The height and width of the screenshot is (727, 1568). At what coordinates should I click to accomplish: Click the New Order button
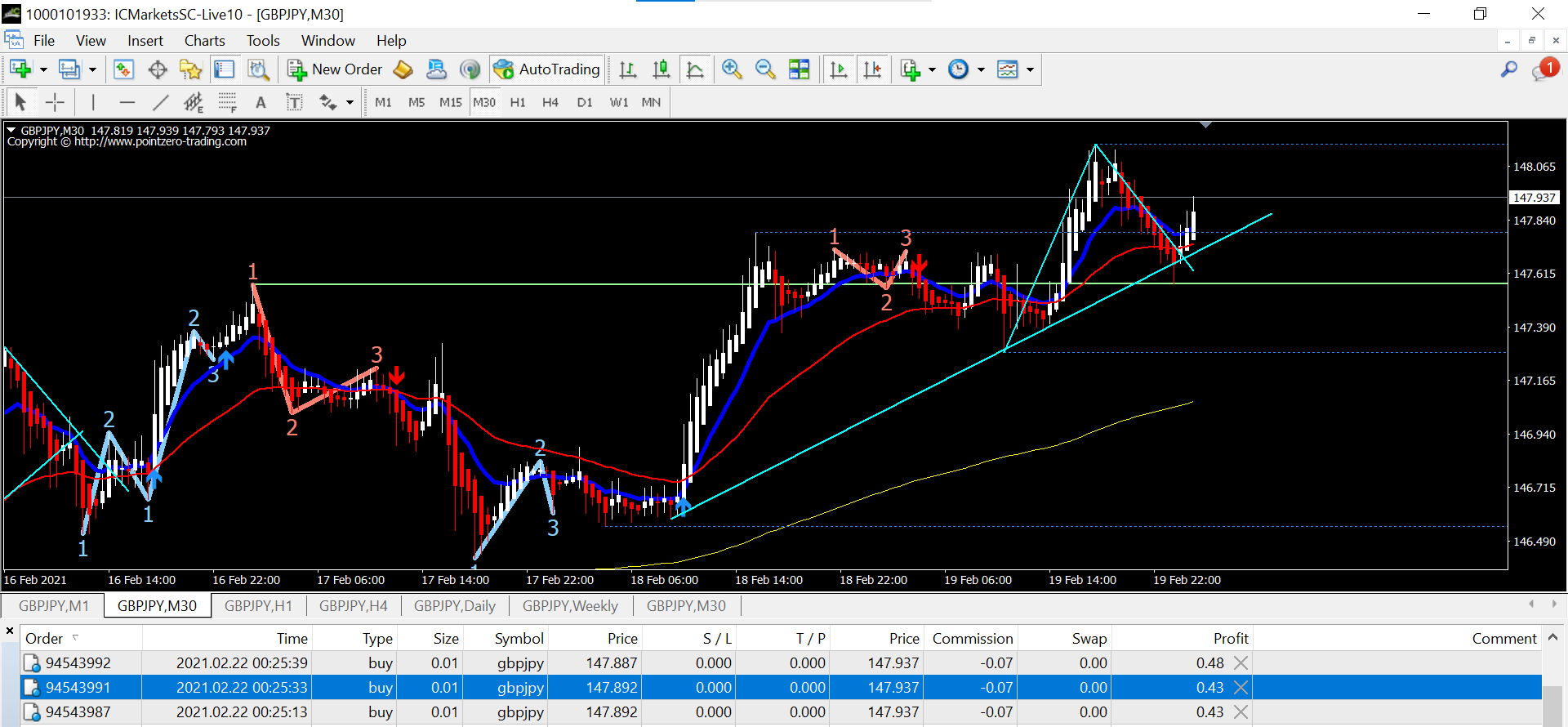click(x=335, y=69)
